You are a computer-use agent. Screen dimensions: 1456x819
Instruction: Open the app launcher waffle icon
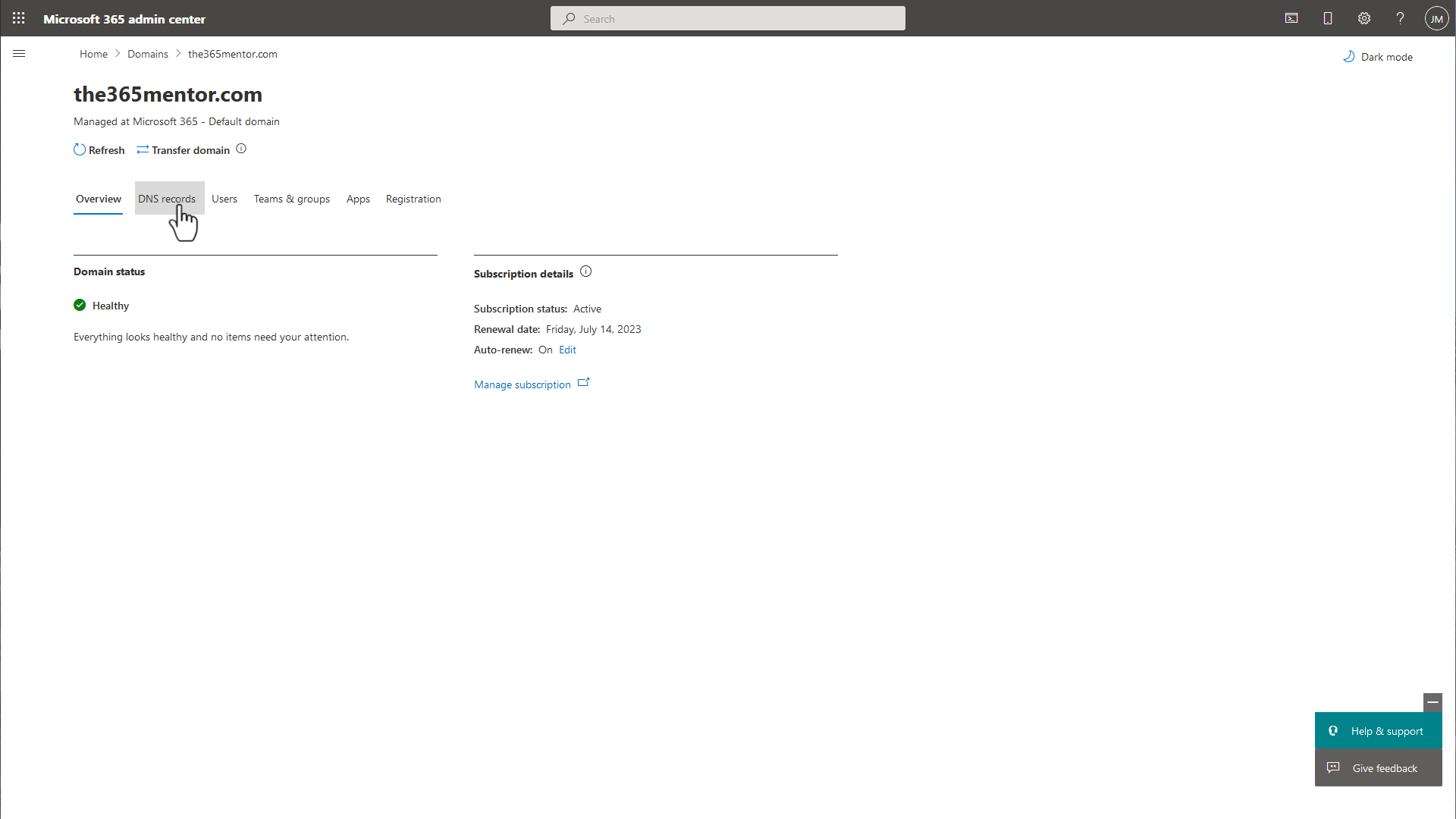coord(18,18)
